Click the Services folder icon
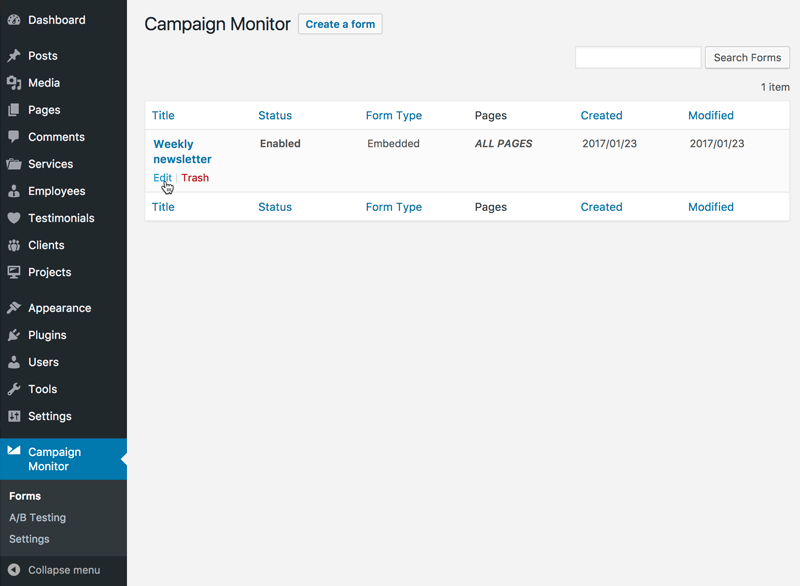The image size is (800, 586). [14, 164]
